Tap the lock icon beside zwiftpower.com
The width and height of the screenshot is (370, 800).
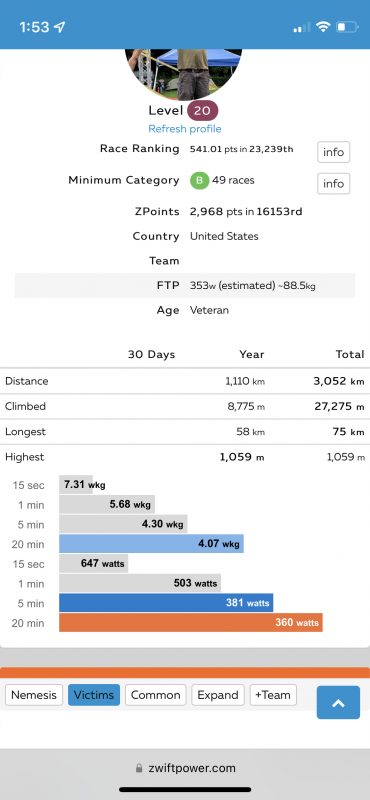138,768
